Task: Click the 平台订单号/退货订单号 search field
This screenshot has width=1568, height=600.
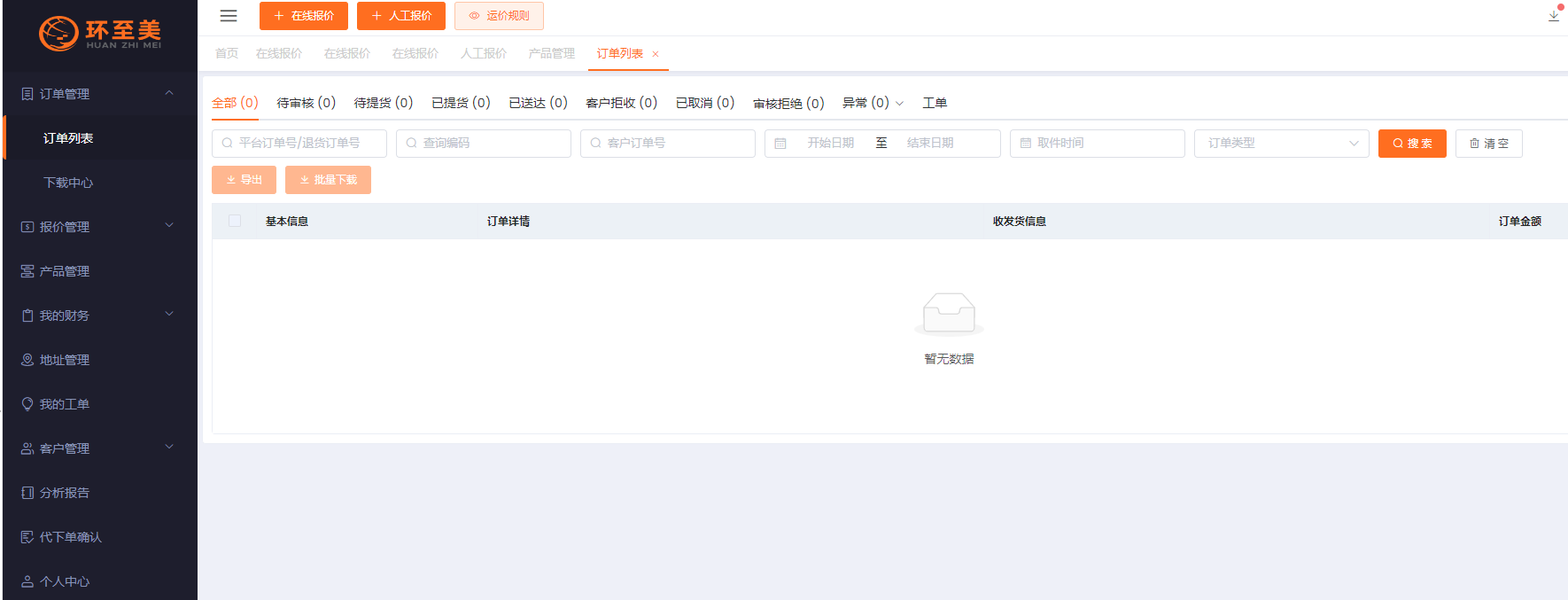Action: (x=299, y=144)
